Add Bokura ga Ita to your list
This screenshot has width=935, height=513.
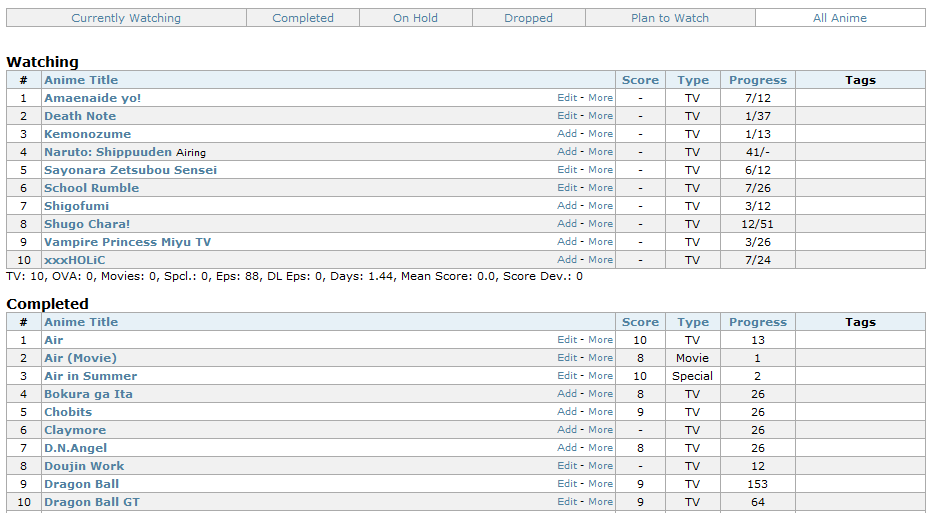point(567,393)
